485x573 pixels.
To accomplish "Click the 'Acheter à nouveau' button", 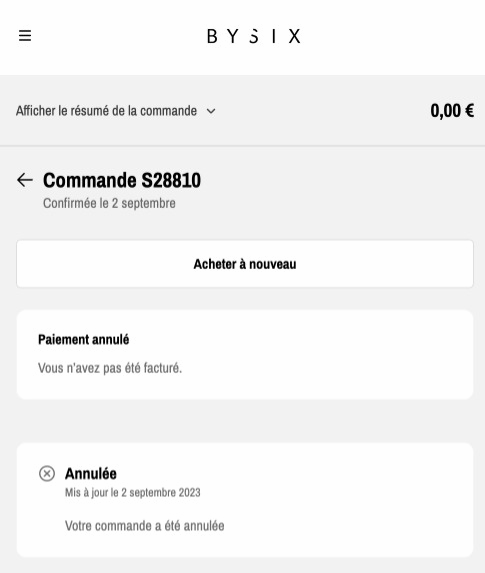I will tap(245, 264).
